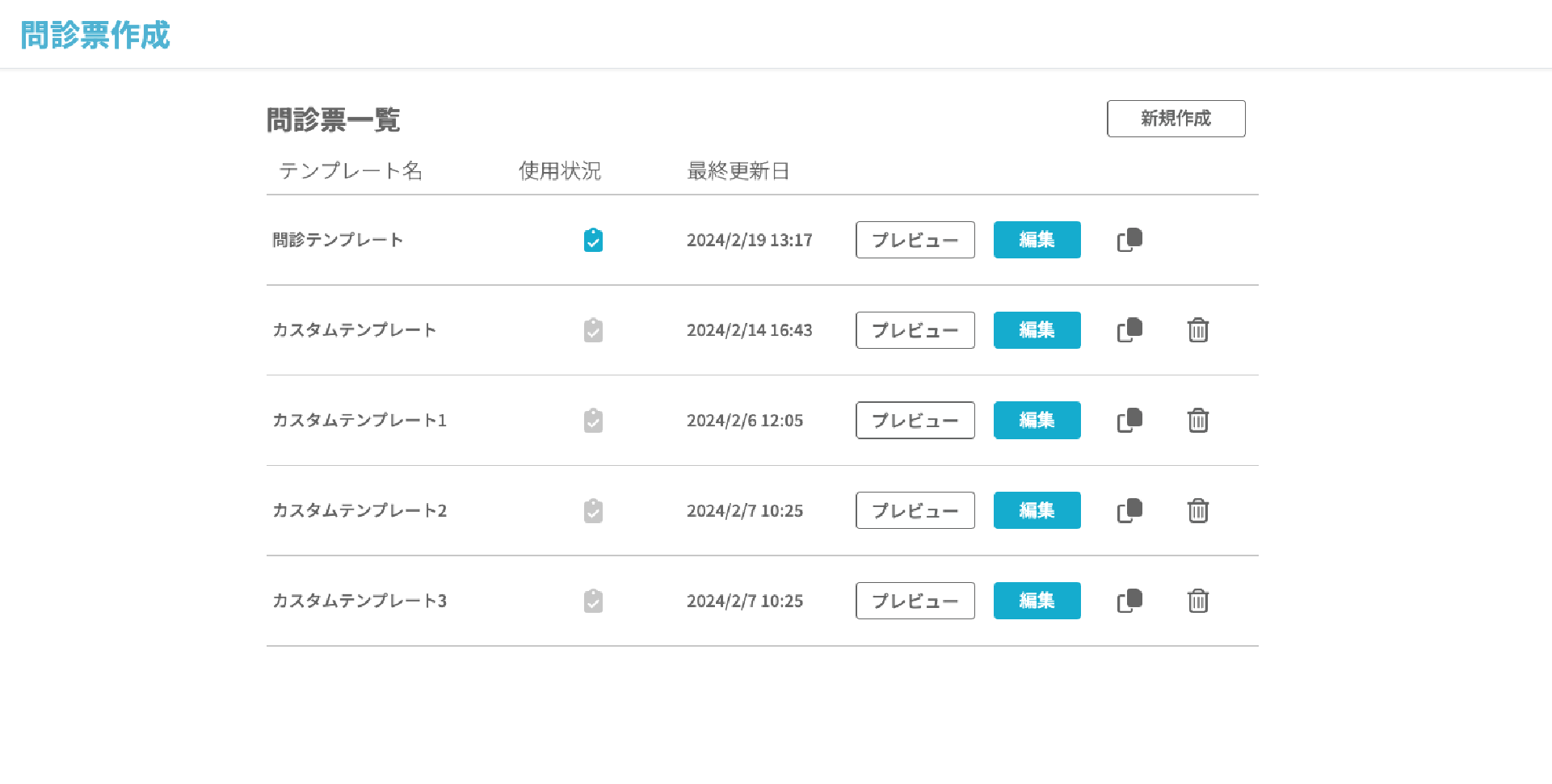The height and width of the screenshot is (784, 1552).
Task: Enable the usage status for カスタムテンプレート
Action: click(x=593, y=330)
